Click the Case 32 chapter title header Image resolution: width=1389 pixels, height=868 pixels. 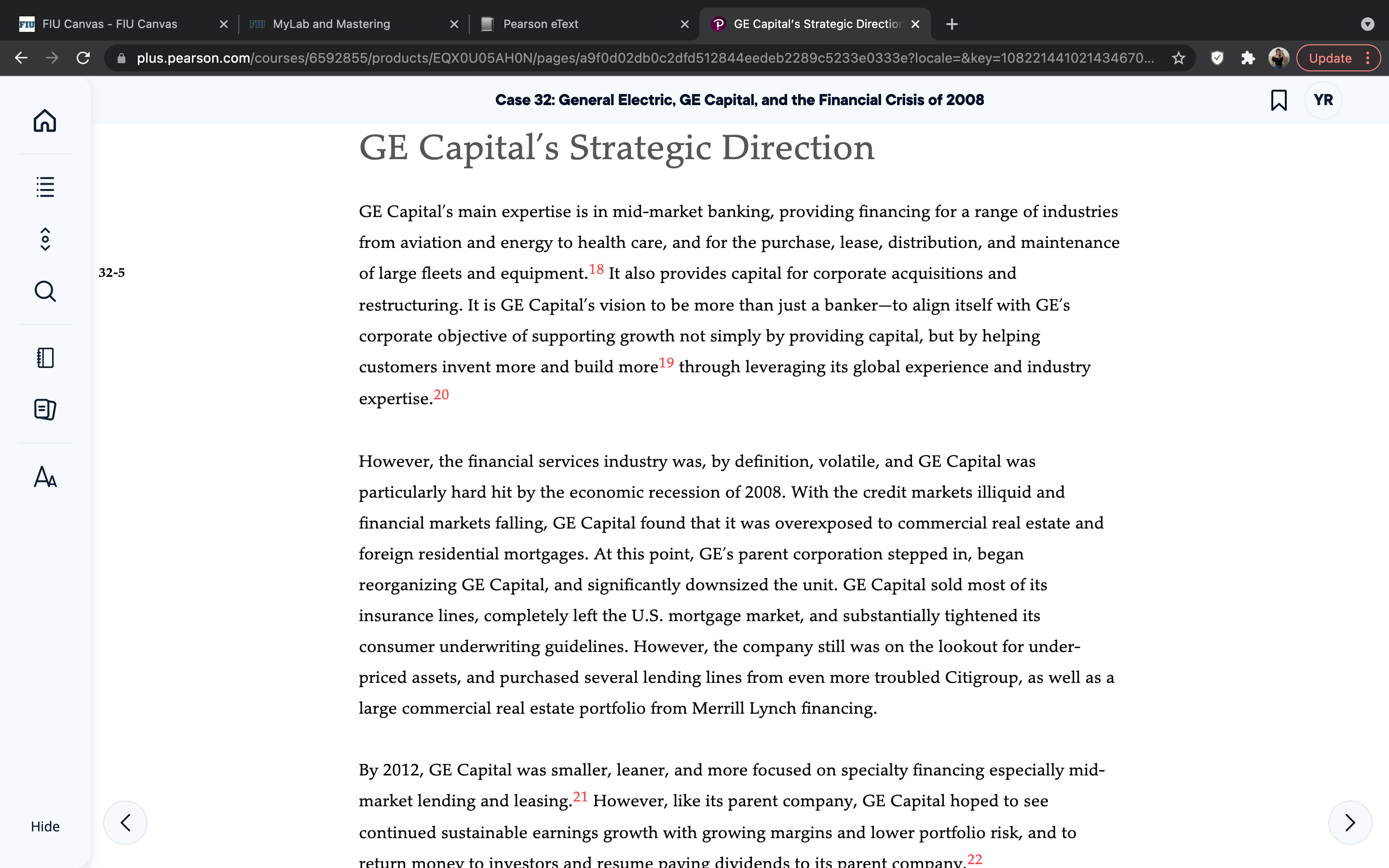pyautogui.click(x=739, y=100)
